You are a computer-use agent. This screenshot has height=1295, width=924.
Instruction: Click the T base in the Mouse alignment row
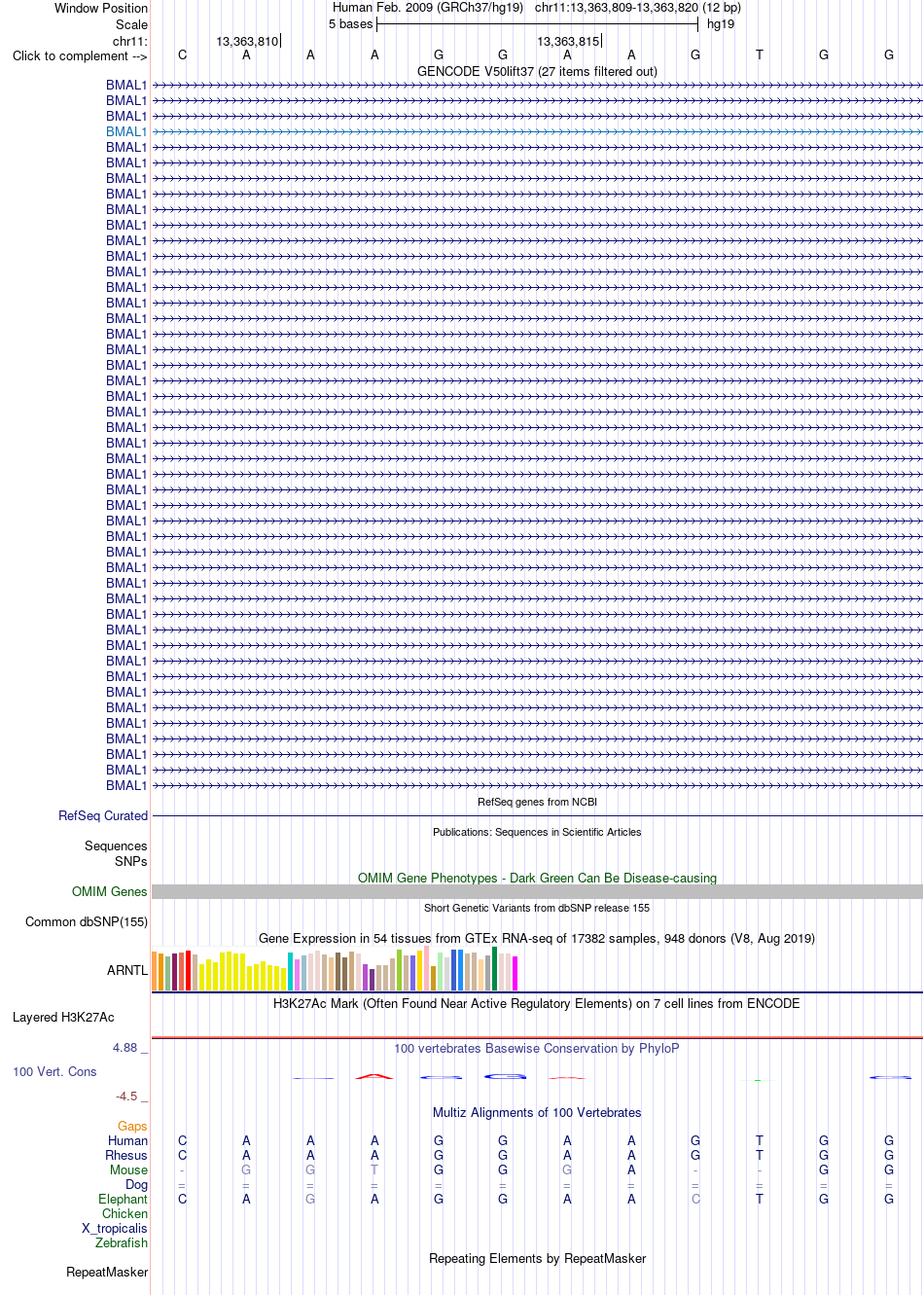(x=374, y=1169)
